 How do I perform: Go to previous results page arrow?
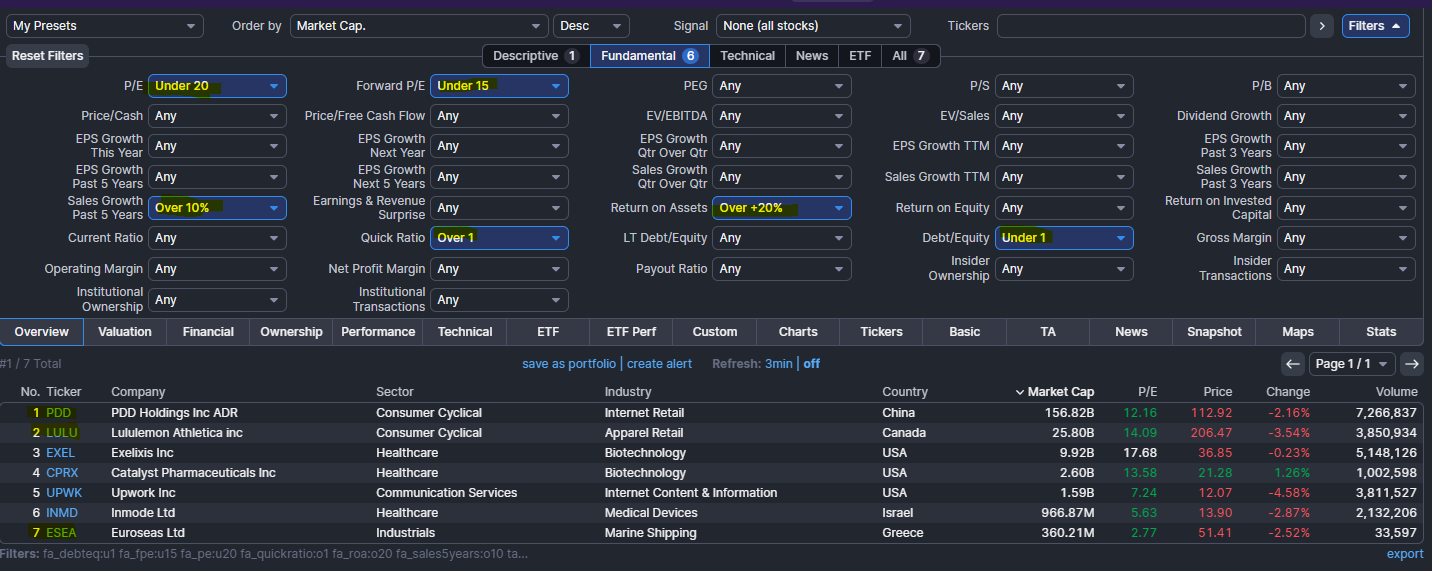point(1293,364)
